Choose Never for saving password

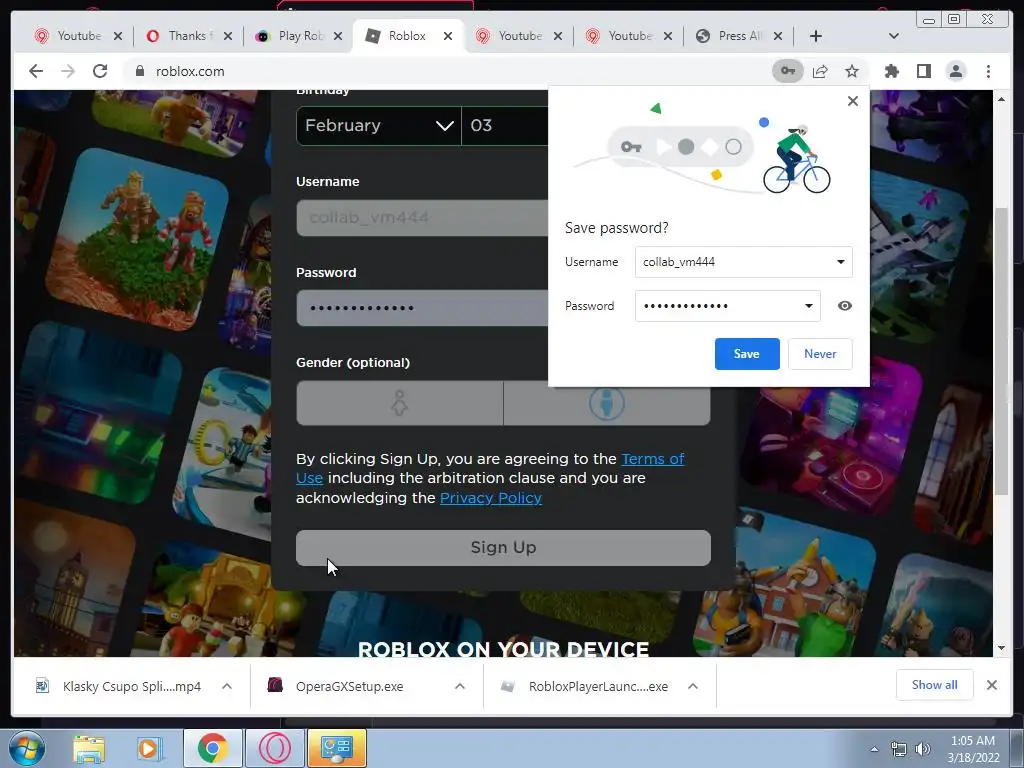pos(820,354)
